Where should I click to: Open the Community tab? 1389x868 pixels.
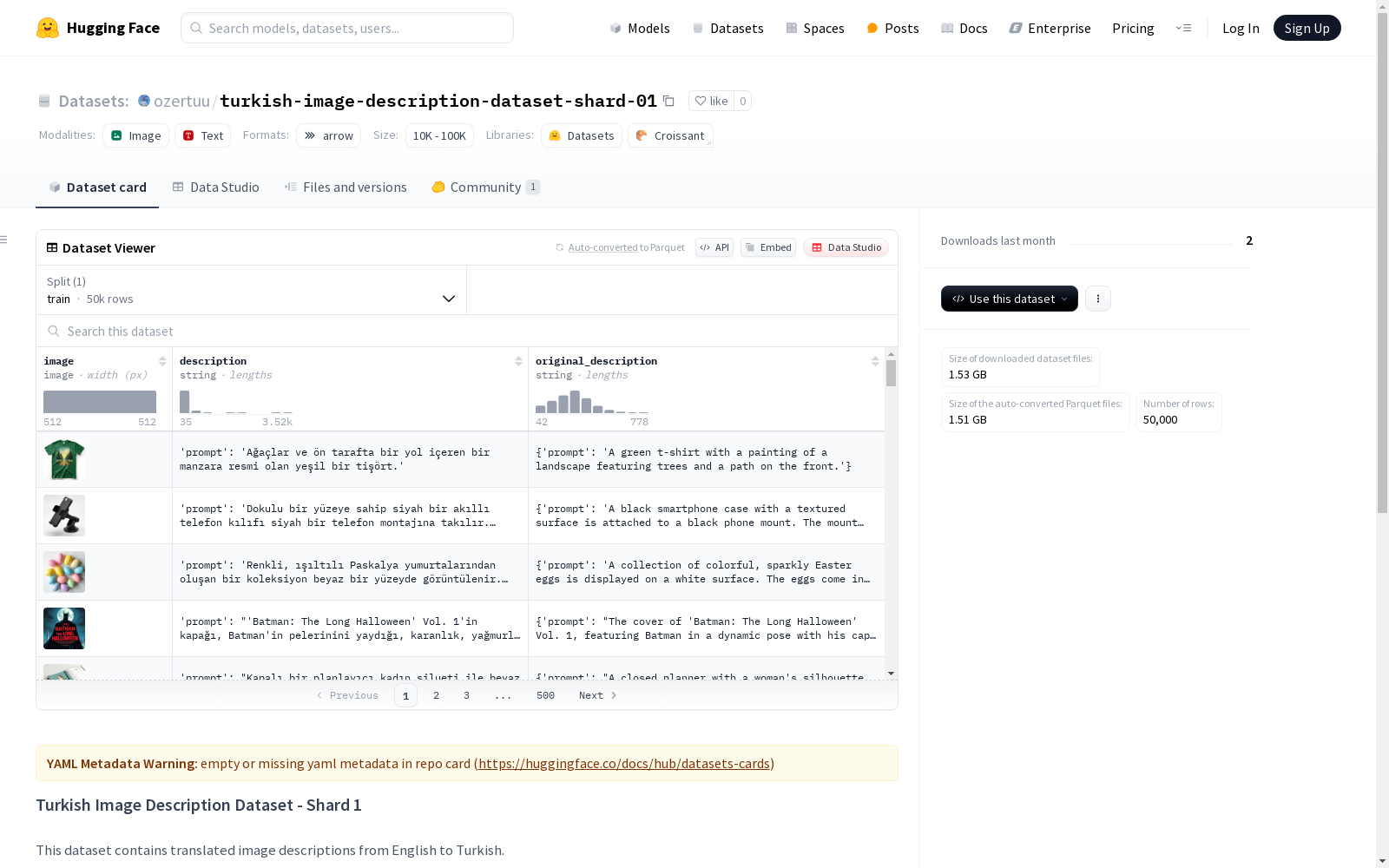point(485,187)
